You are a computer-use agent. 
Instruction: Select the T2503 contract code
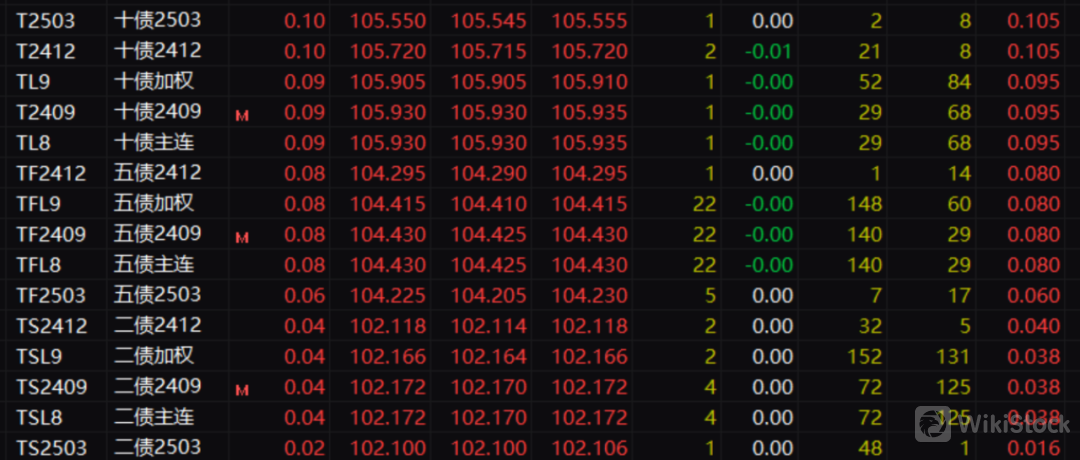45,21
